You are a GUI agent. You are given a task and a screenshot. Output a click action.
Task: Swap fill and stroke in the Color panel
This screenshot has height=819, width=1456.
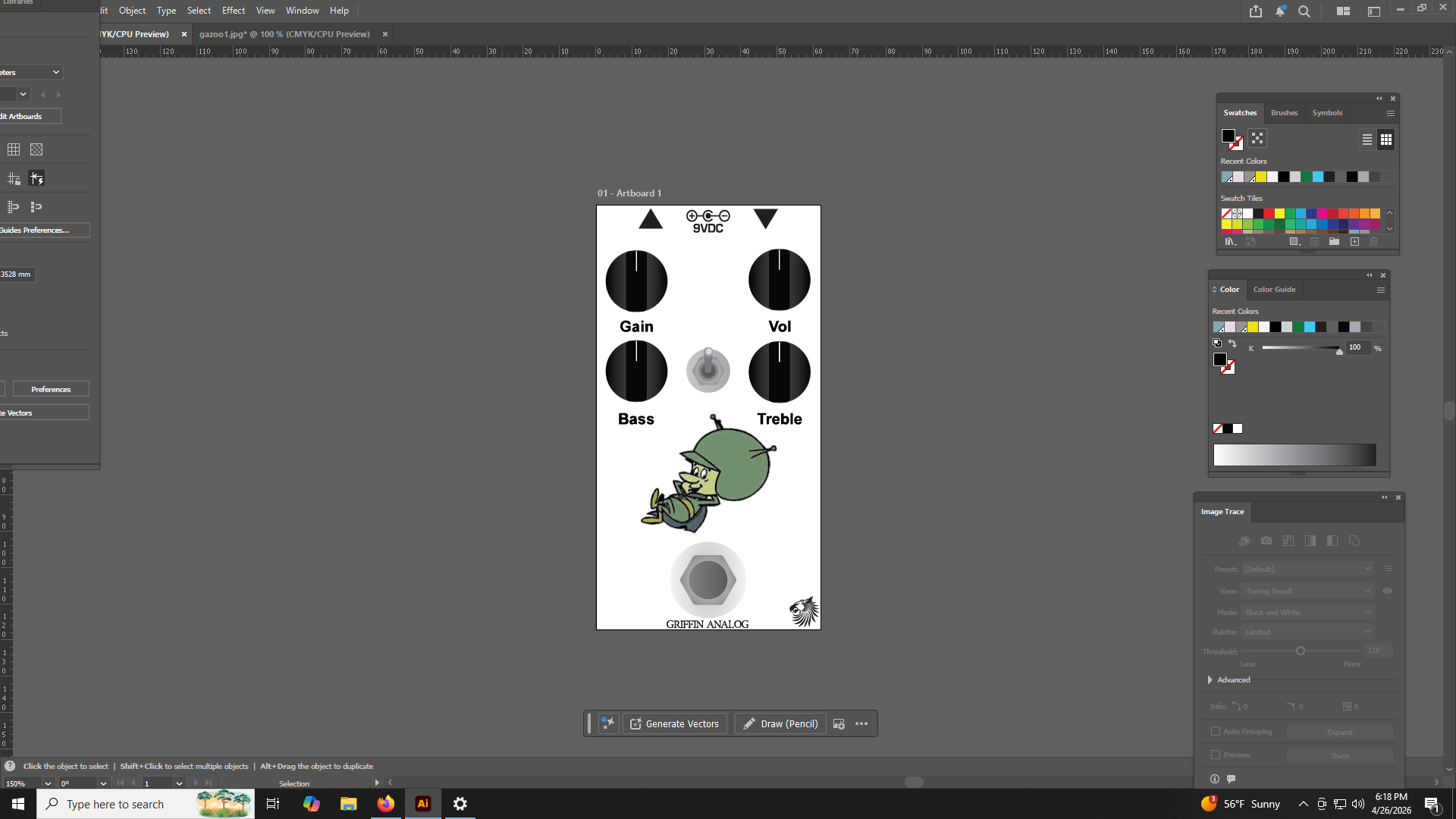(x=1232, y=344)
